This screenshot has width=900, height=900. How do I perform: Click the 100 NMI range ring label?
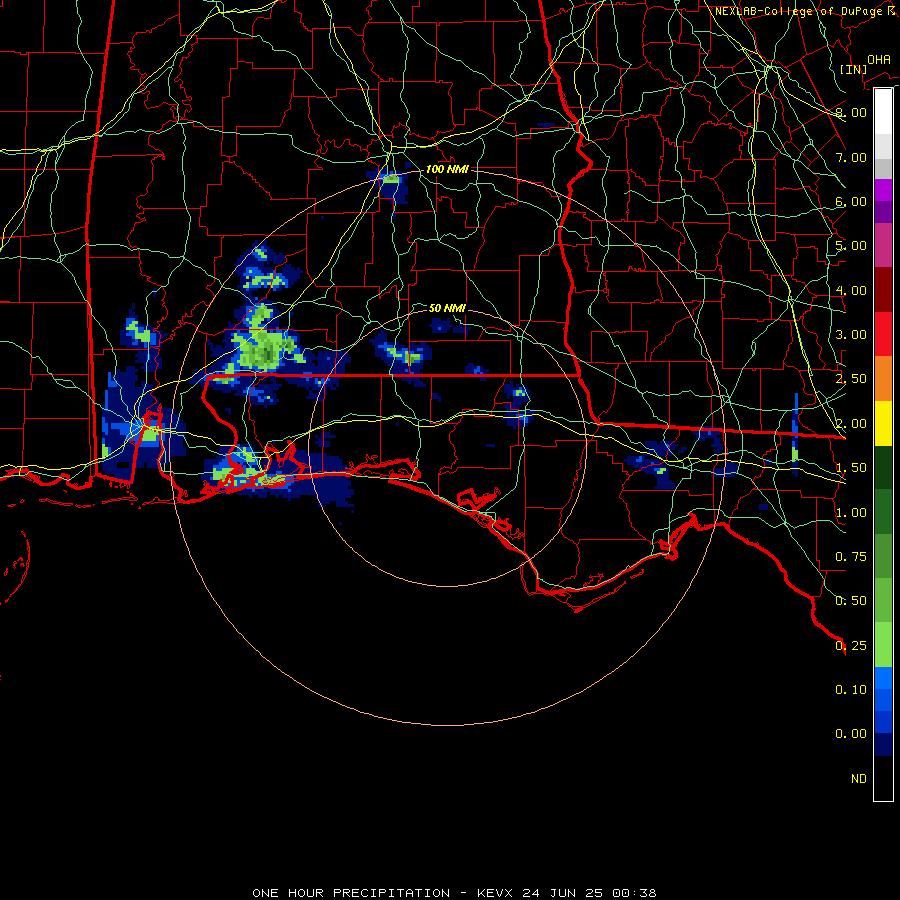click(x=447, y=169)
